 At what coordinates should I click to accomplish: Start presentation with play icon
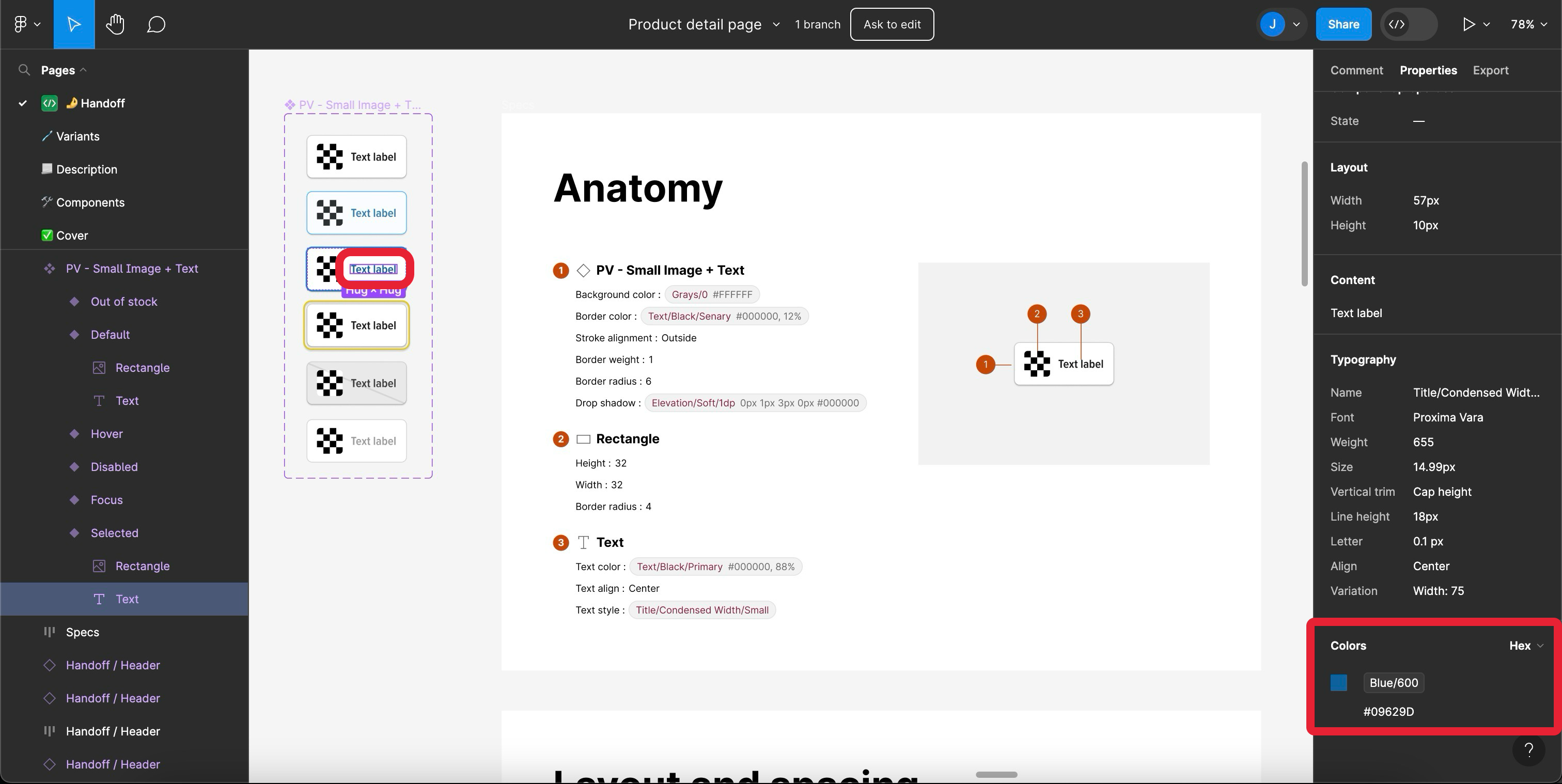[1468, 24]
